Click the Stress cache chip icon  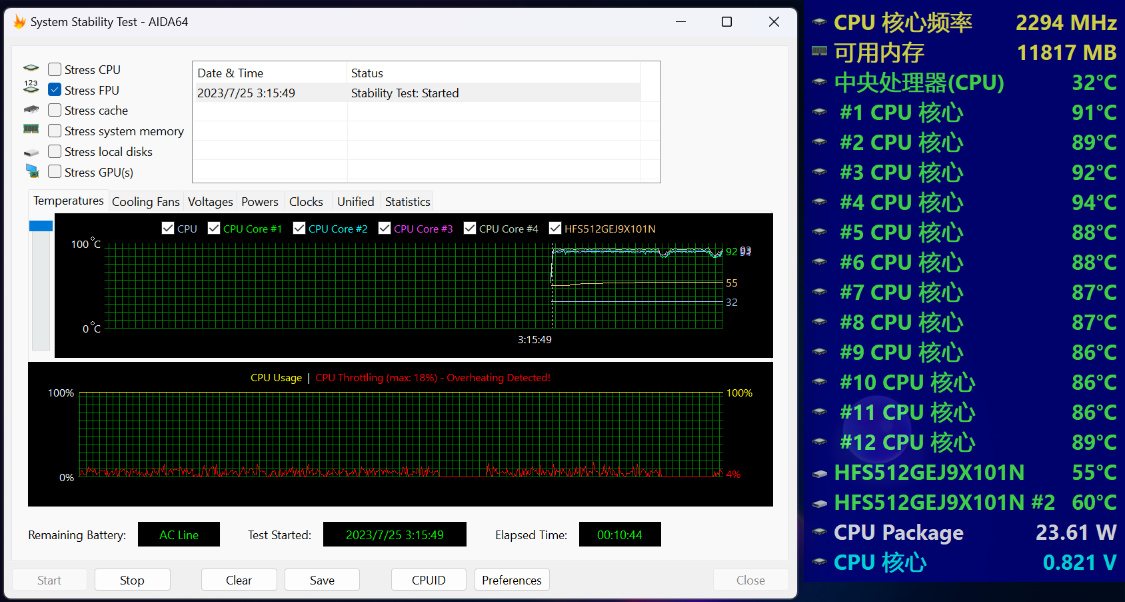(x=31, y=110)
